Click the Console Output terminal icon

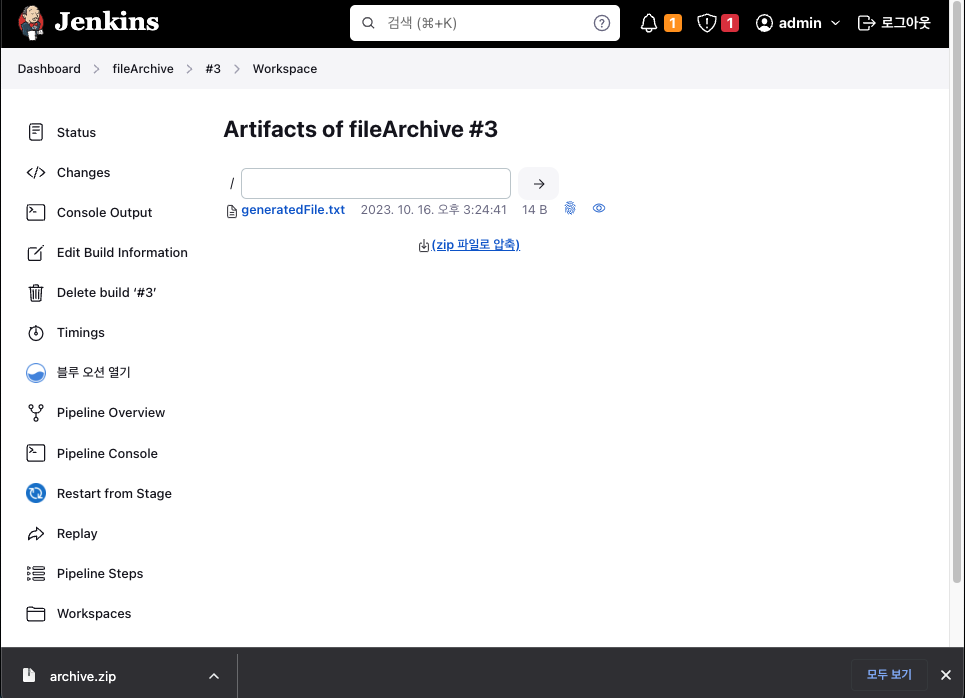click(36, 212)
